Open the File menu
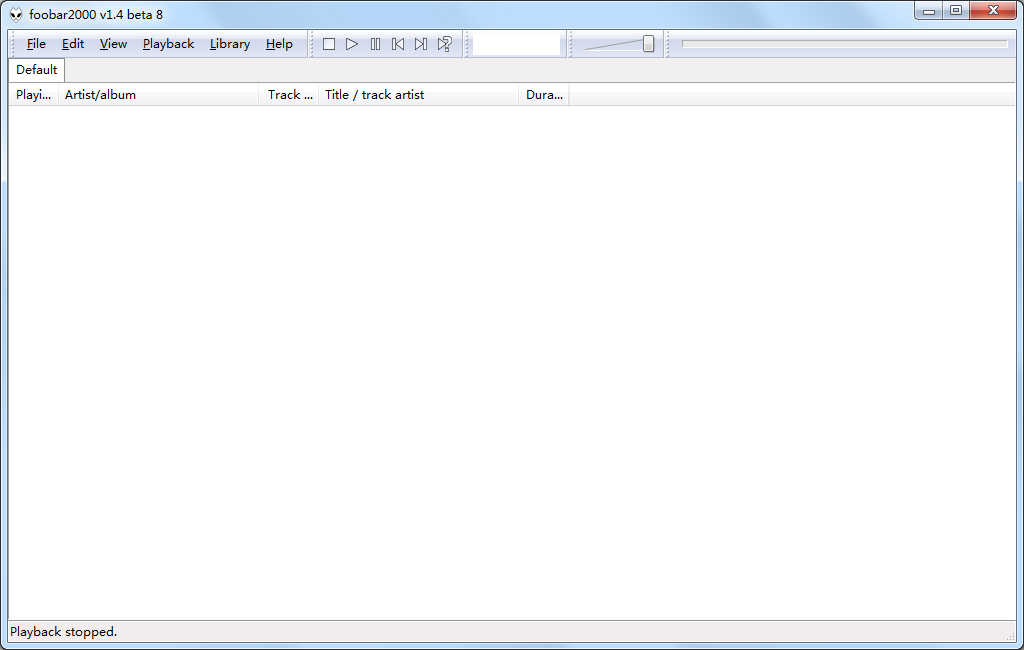Screen dimensions: 1024x650 pos(36,44)
